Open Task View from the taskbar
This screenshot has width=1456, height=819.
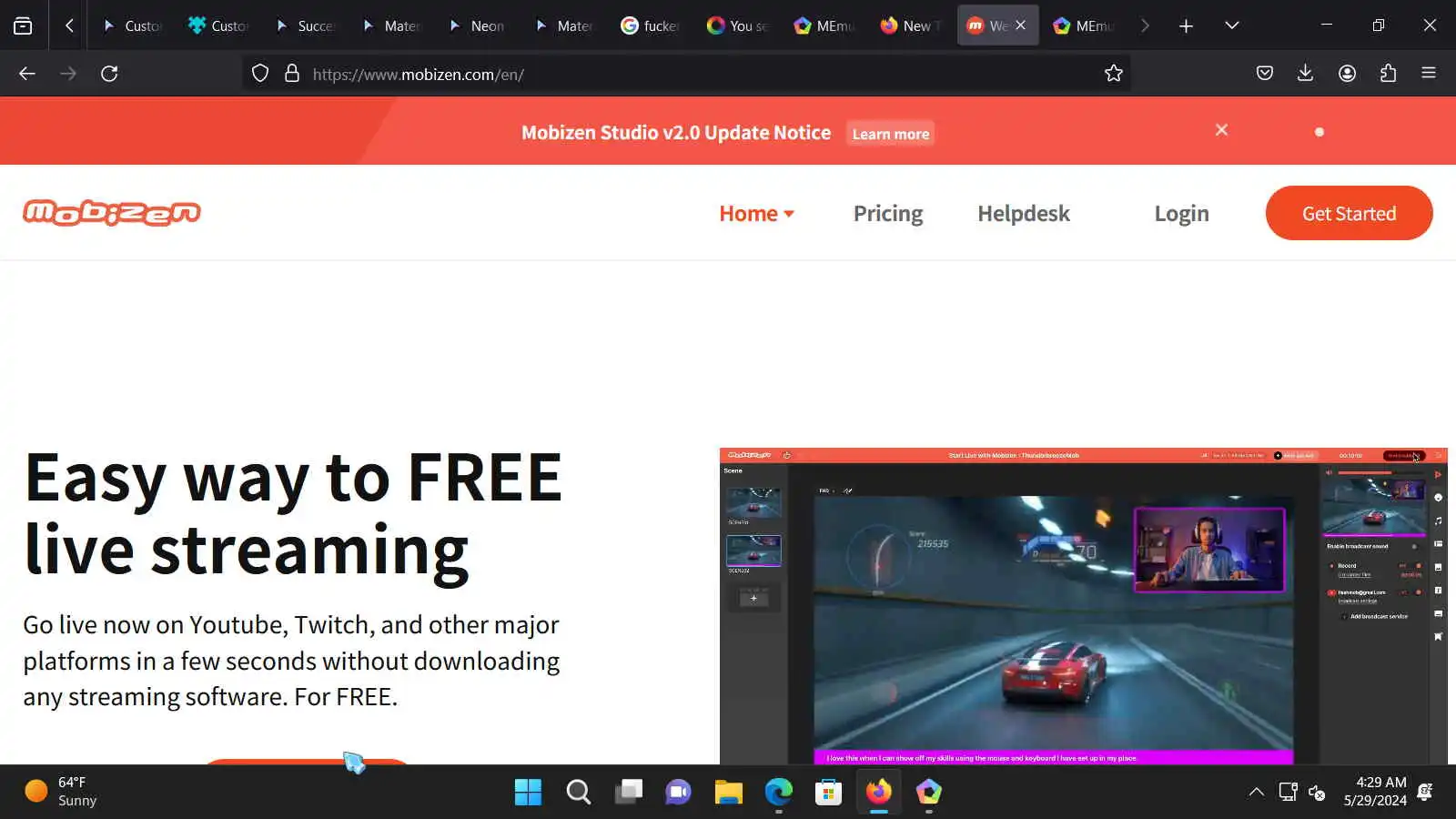click(x=628, y=792)
